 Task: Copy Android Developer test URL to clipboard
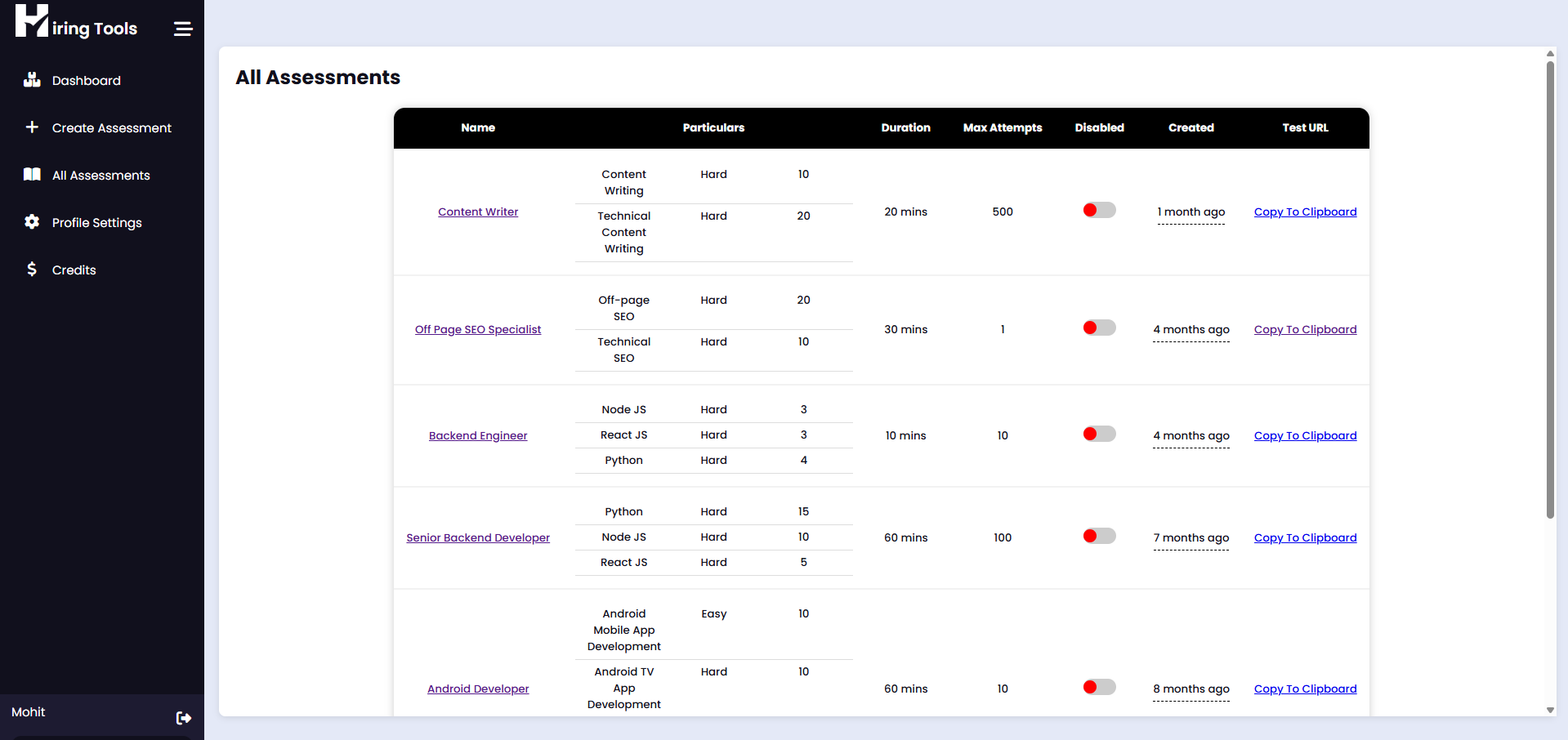(1305, 689)
